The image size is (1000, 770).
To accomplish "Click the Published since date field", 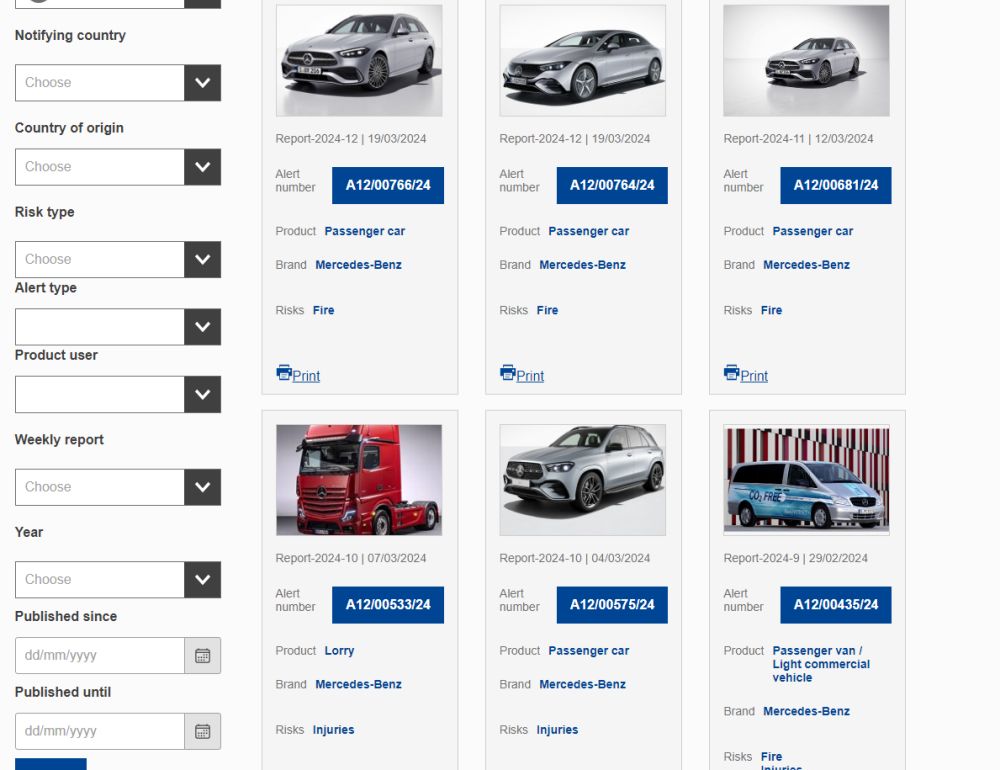I will 100,656.
